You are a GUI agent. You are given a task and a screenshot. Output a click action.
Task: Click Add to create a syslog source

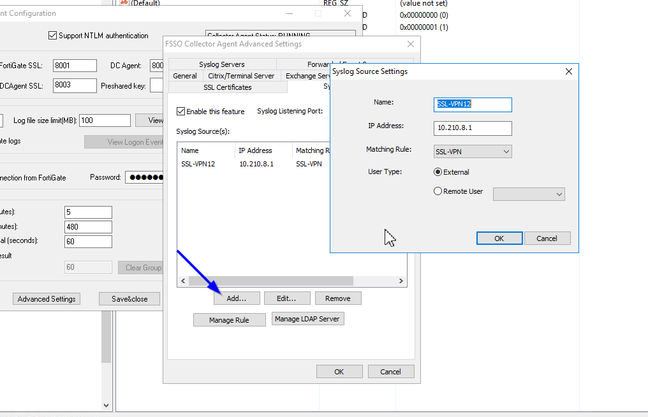[236, 298]
